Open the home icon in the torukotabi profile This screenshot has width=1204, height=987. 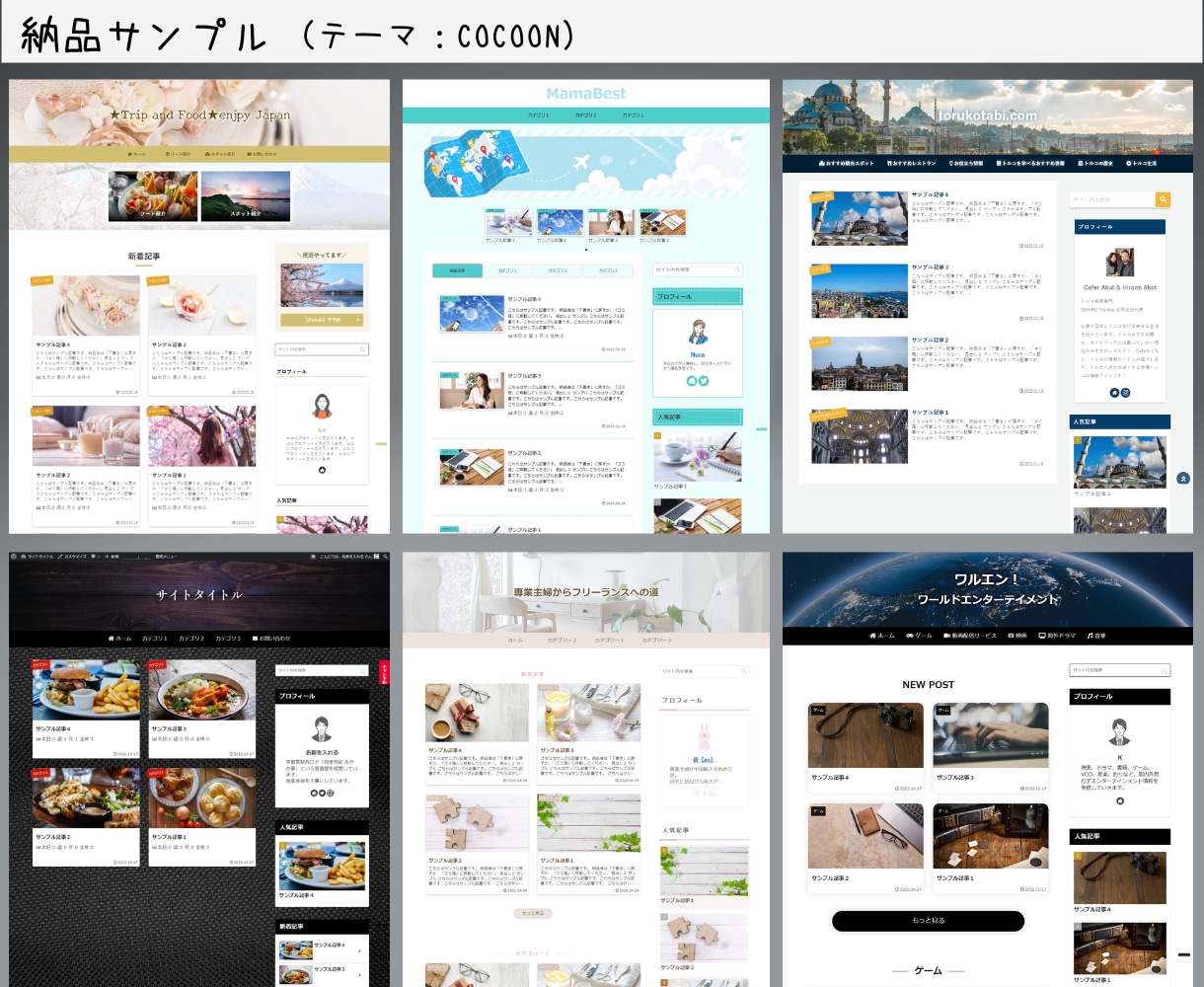click(1114, 393)
